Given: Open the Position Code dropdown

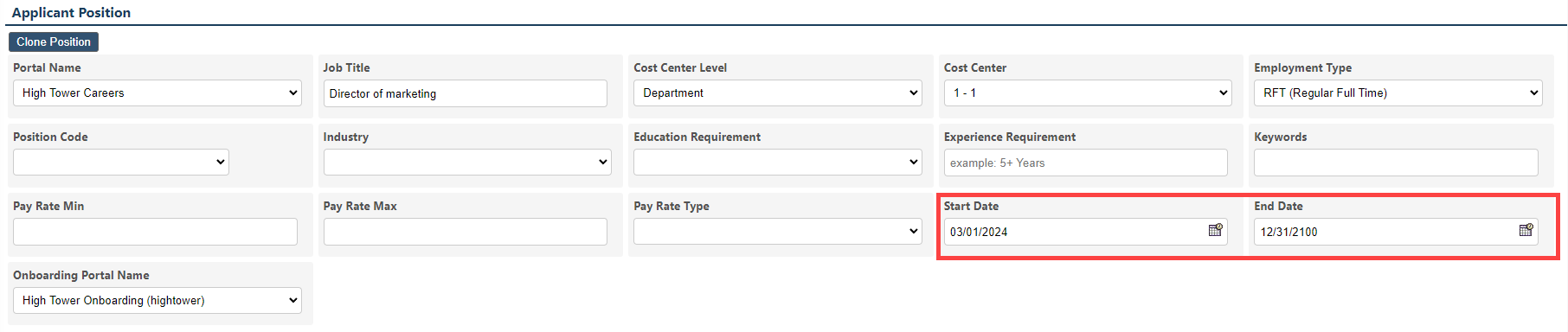Looking at the screenshot, I should click(x=121, y=163).
